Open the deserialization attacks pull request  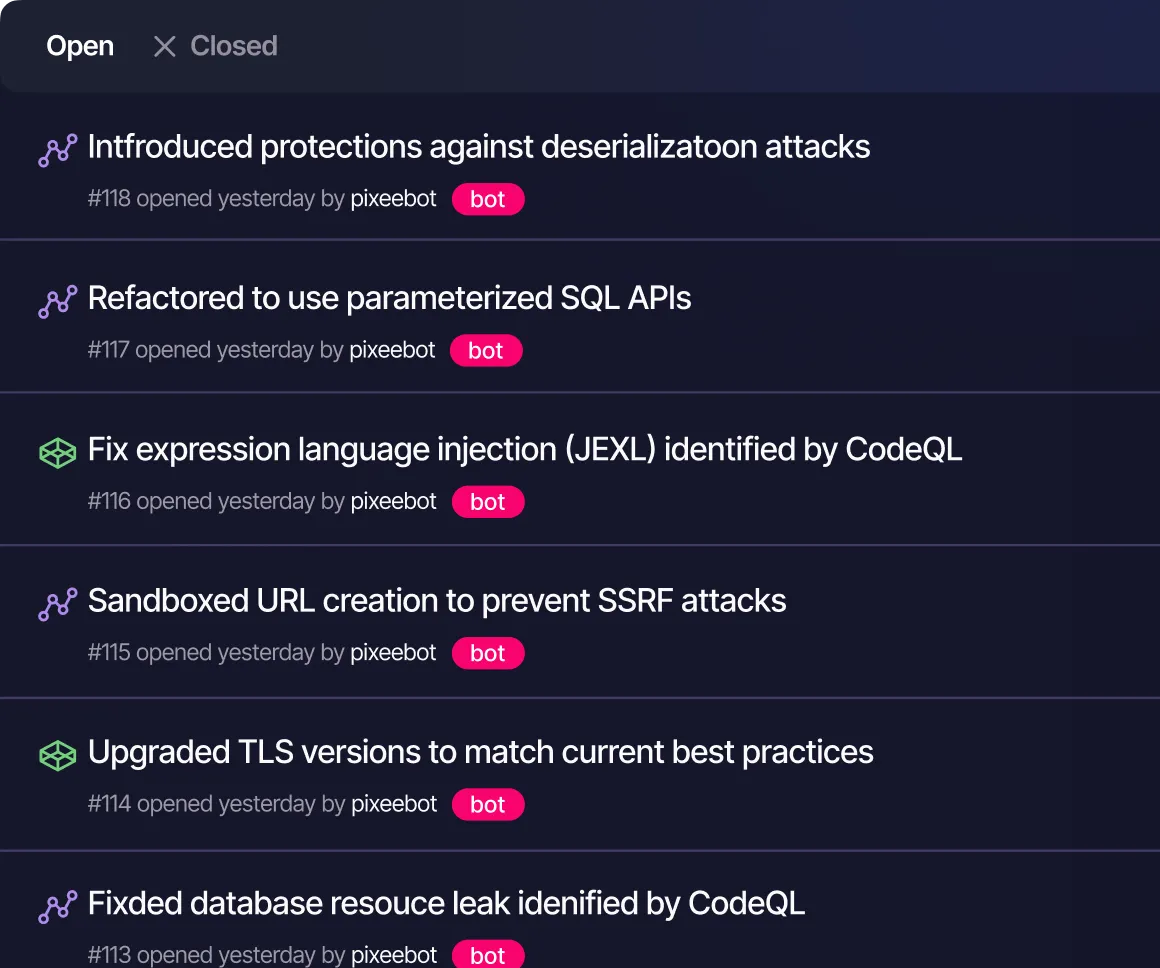479,146
